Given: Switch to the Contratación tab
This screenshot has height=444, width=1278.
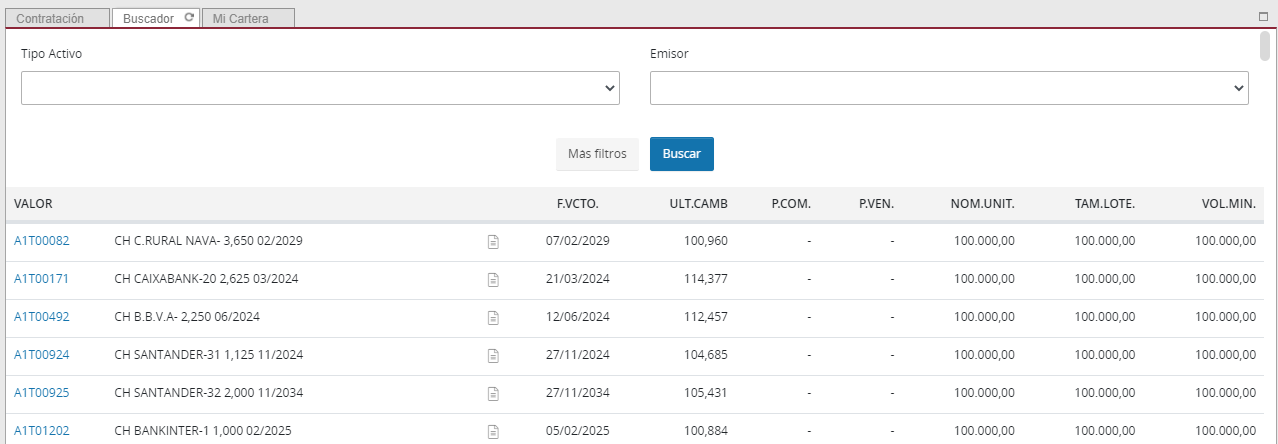Looking at the screenshot, I should [56, 19].
